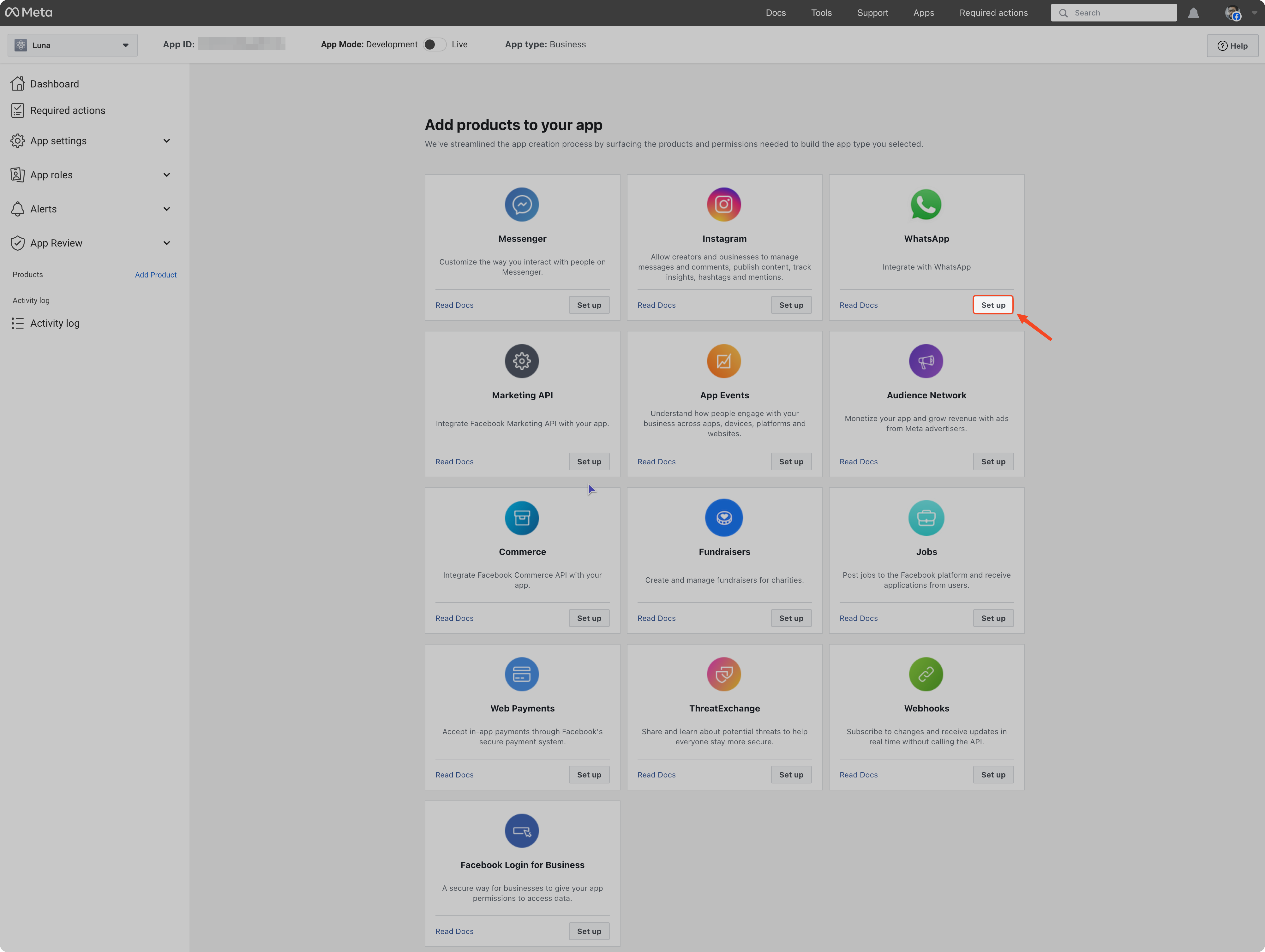
Task: Click the Facebook Login for Business icon
Action: (522, 831)
